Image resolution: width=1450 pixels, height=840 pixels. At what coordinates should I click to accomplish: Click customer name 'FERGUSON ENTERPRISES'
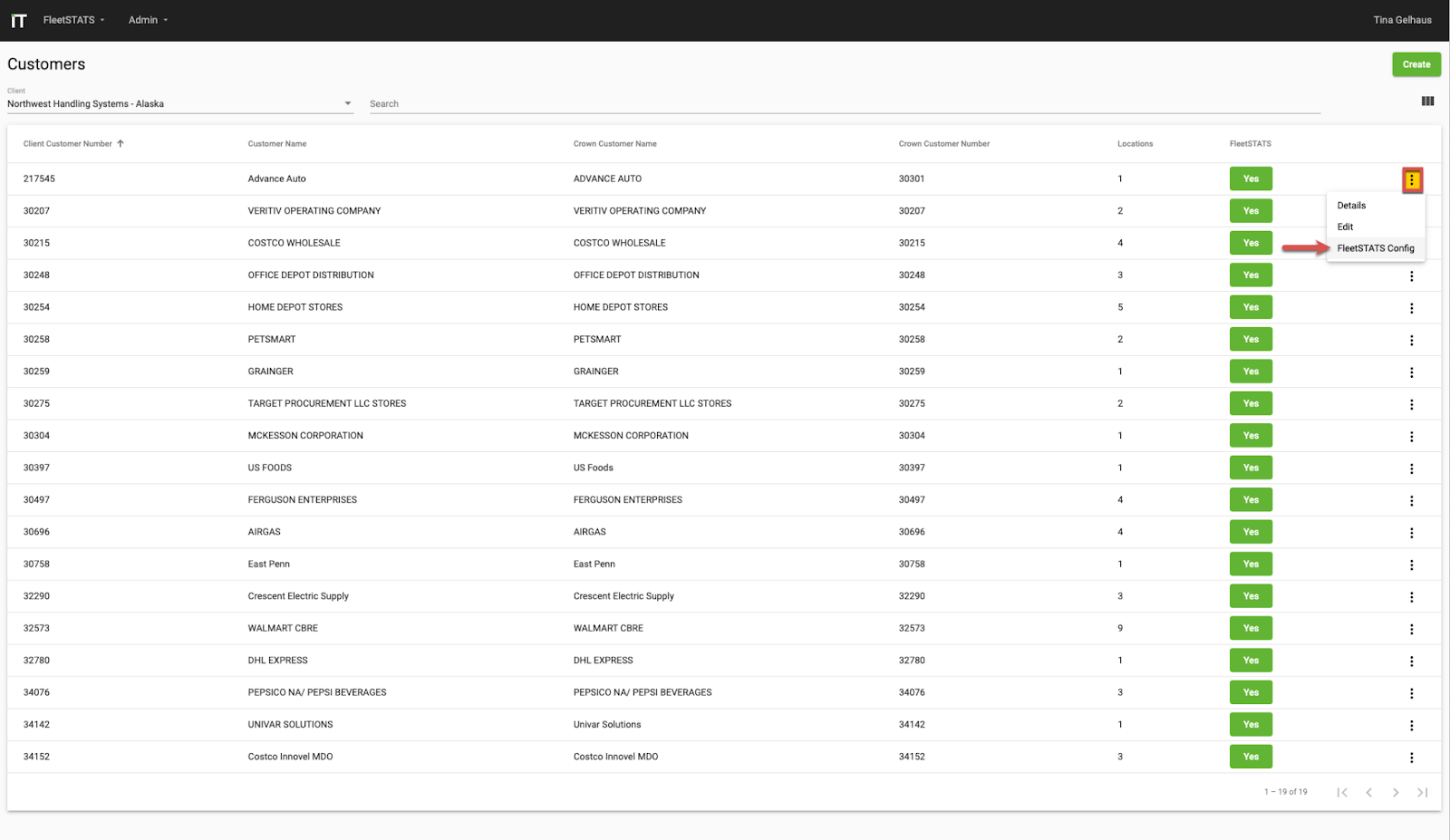pos(303,500)
